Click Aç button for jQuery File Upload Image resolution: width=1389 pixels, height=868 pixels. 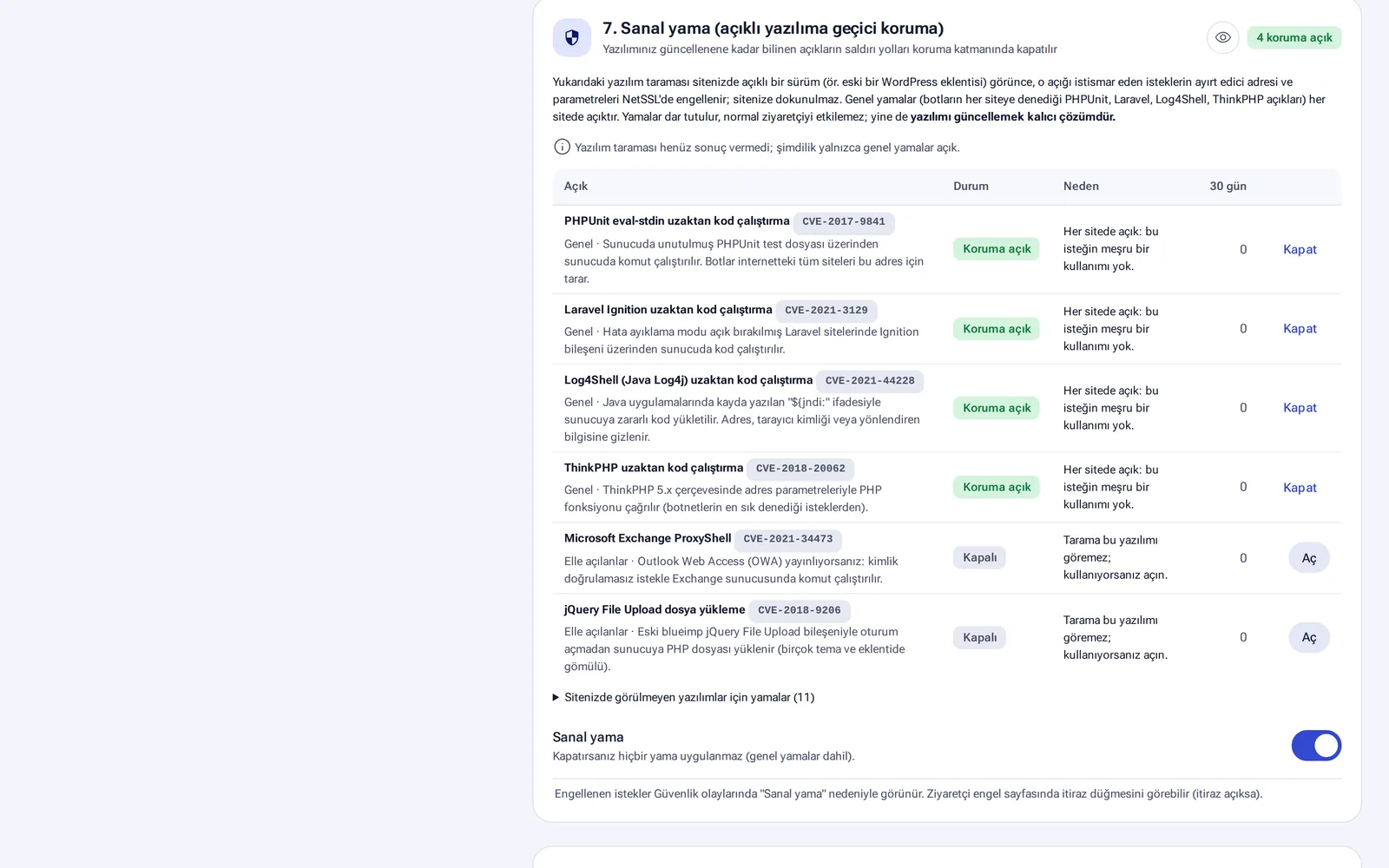[x=1309, y=637]
